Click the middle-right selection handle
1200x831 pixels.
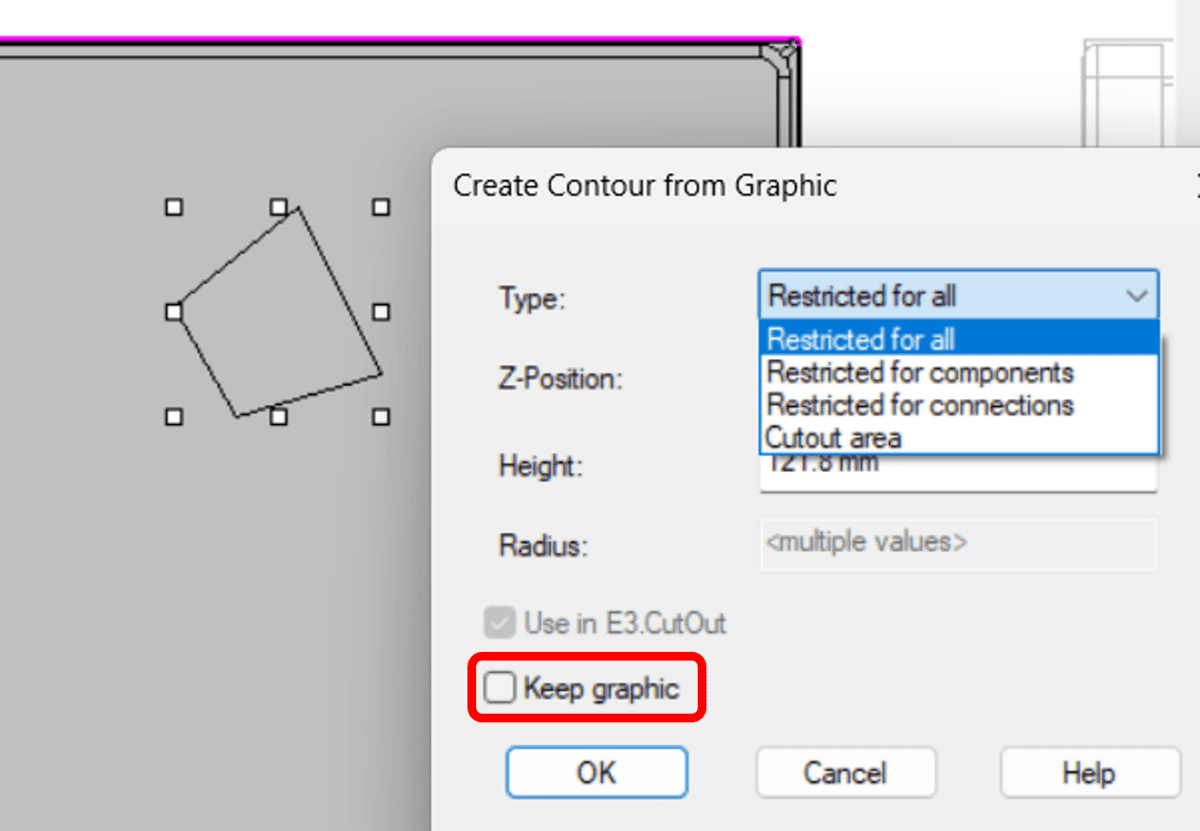(380, 311)
